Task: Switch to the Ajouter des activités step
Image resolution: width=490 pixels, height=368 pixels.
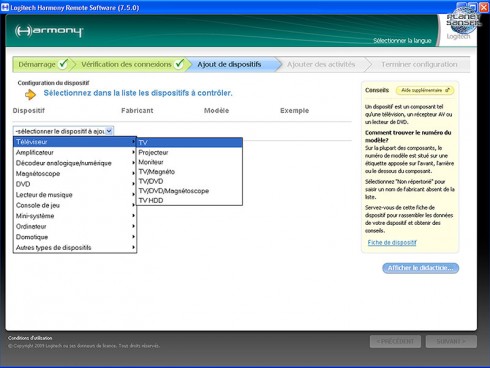Action: (321, 64)
